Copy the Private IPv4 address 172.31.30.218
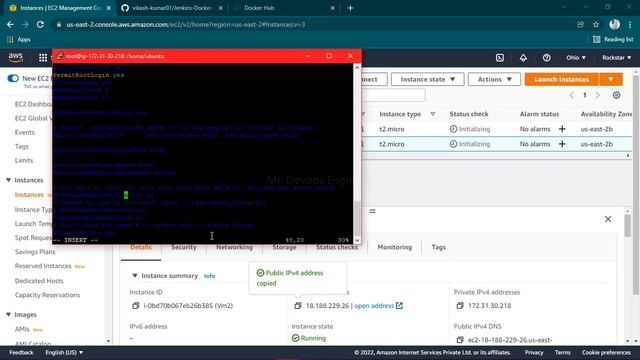640x360 pixels. 460,306
